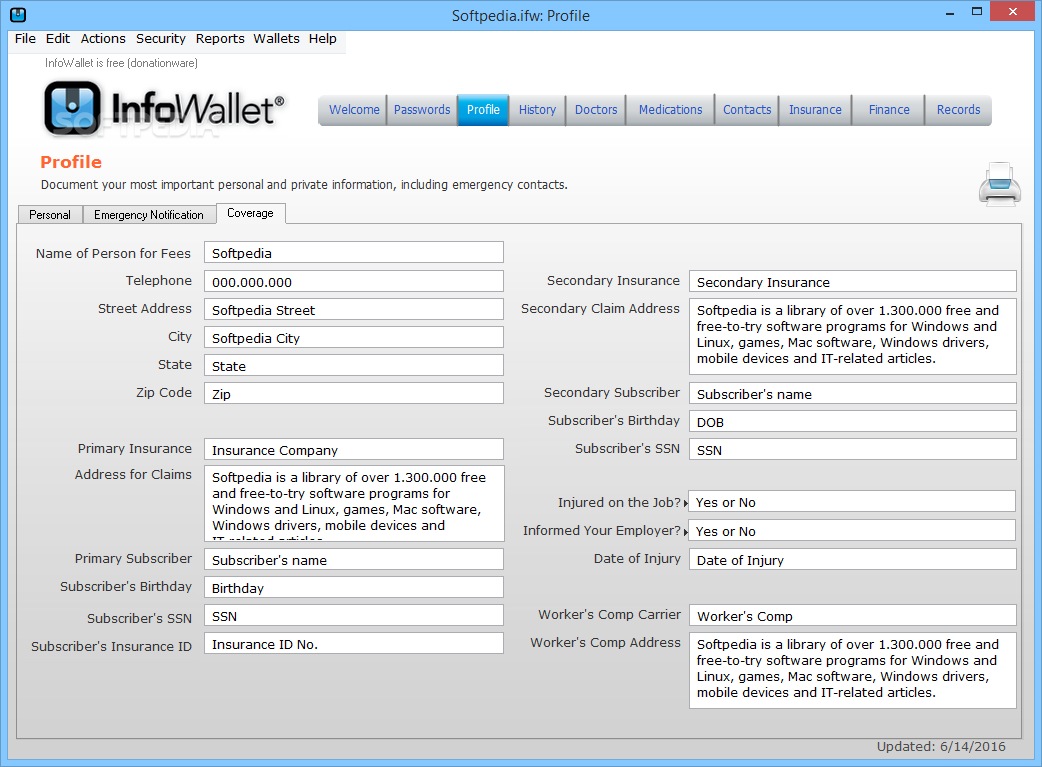Image resolution: width=1042 pixels, height=767 pixels.
Task: Click the Primary Subscriber field
Action: (354, 559)
